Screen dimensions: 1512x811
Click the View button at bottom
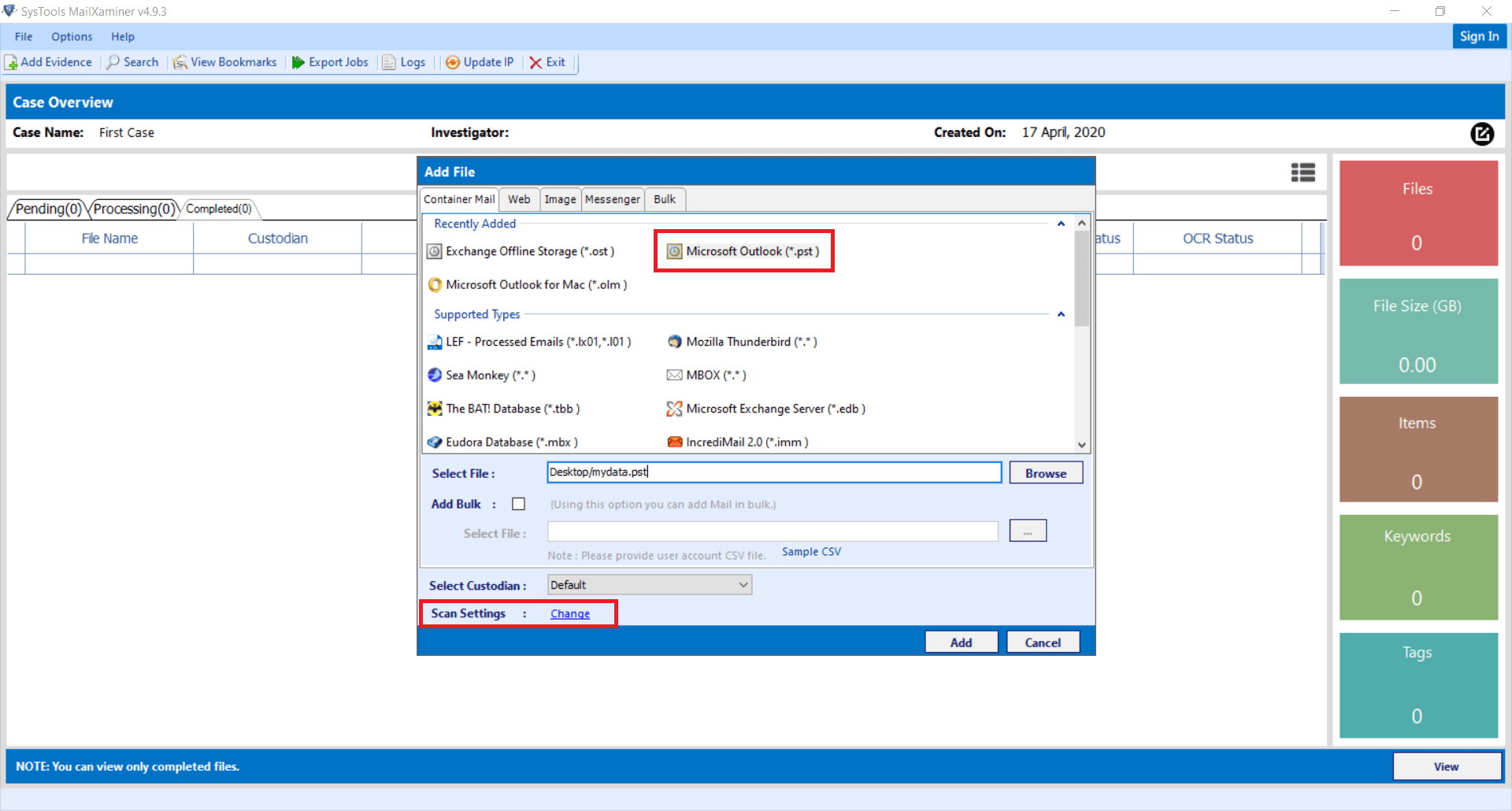click(x=1447, y=766)
